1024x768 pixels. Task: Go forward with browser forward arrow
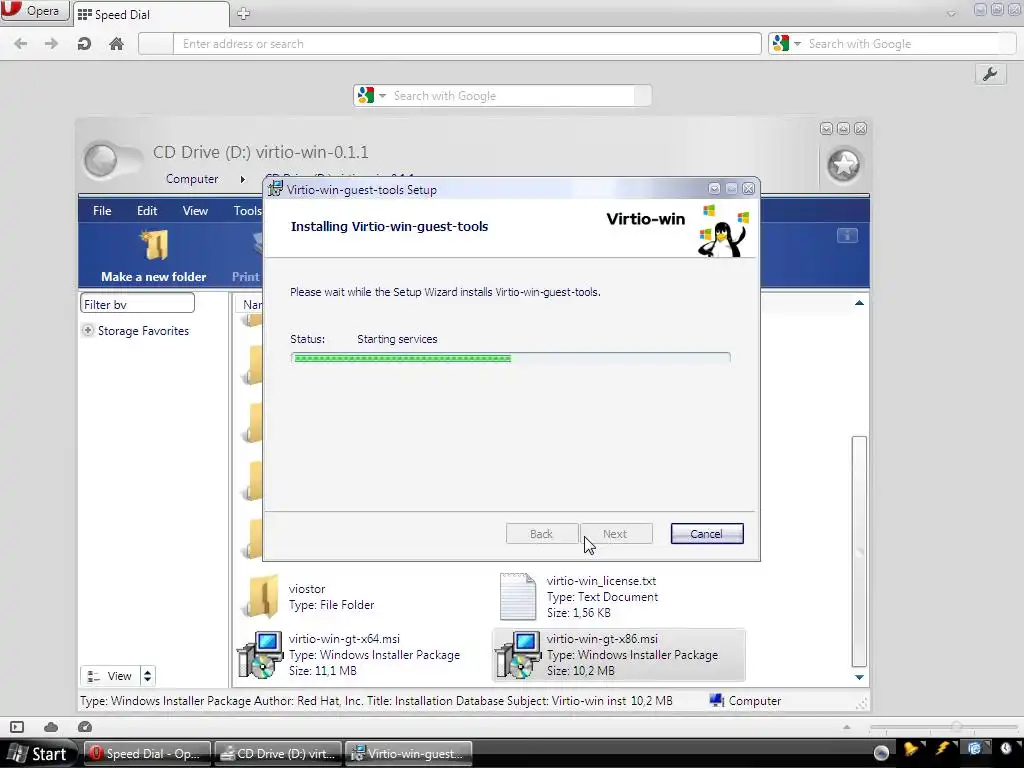coord(51,44)
